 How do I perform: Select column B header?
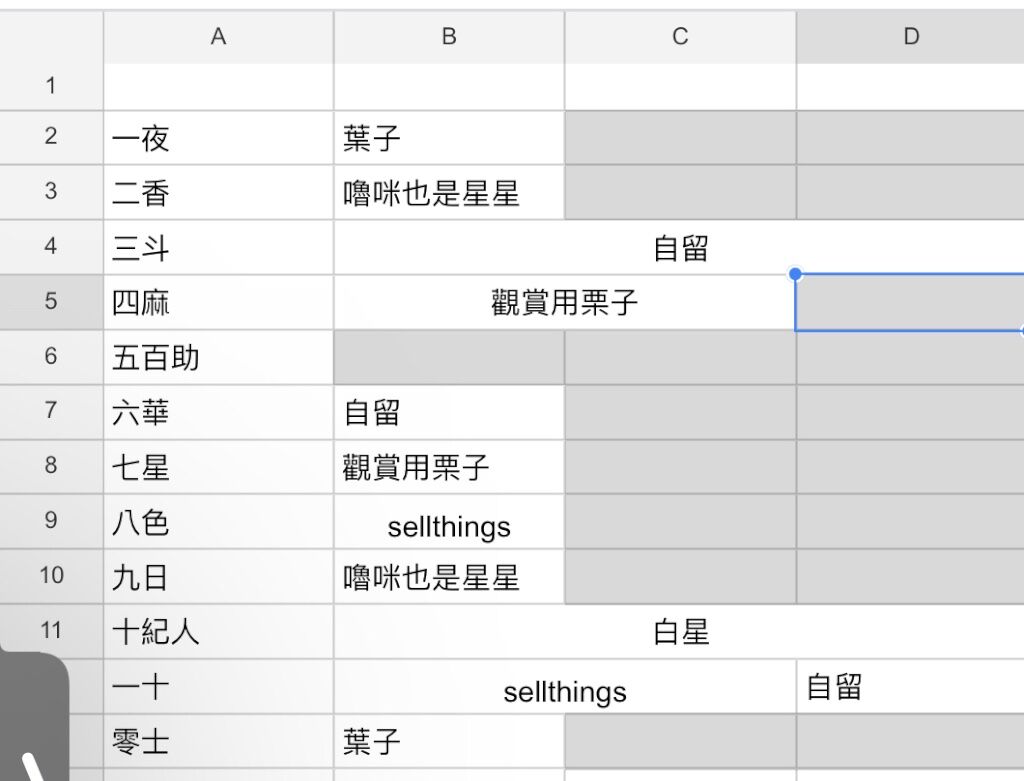pyautogui.click(x=449, y=37)
